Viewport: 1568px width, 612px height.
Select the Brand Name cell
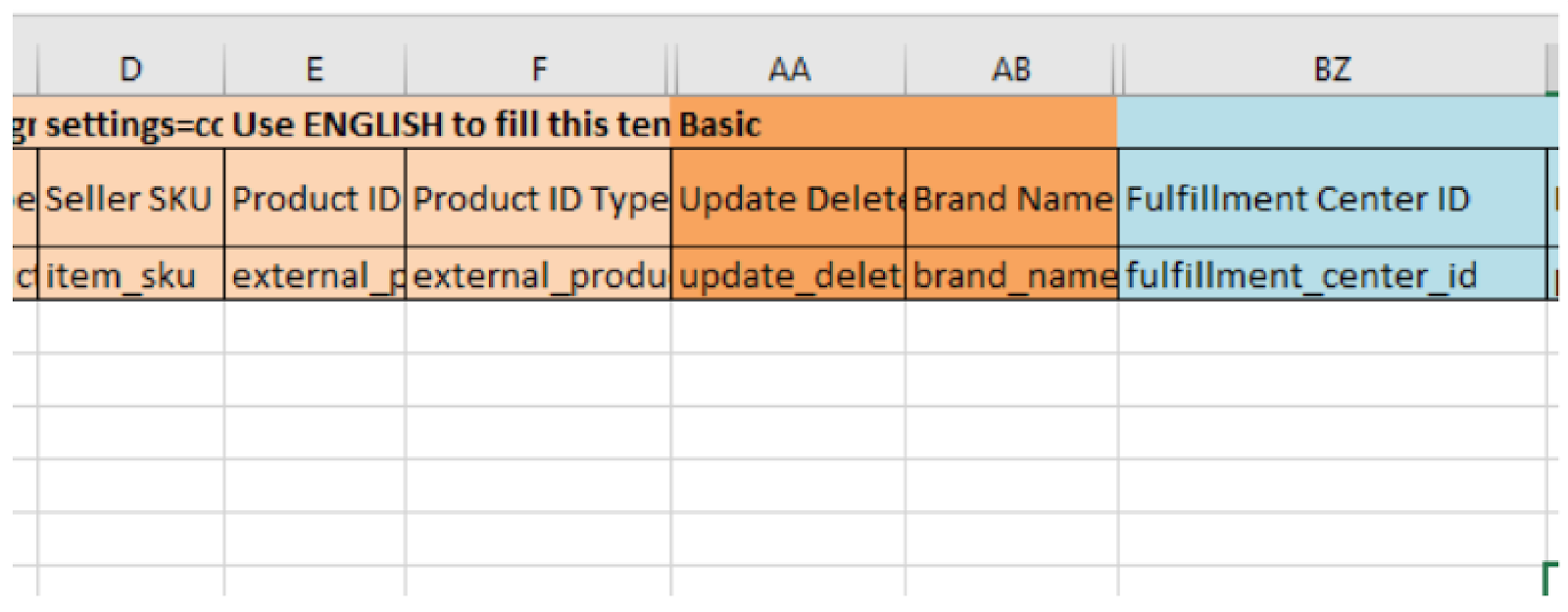[x=1011, y=198]
